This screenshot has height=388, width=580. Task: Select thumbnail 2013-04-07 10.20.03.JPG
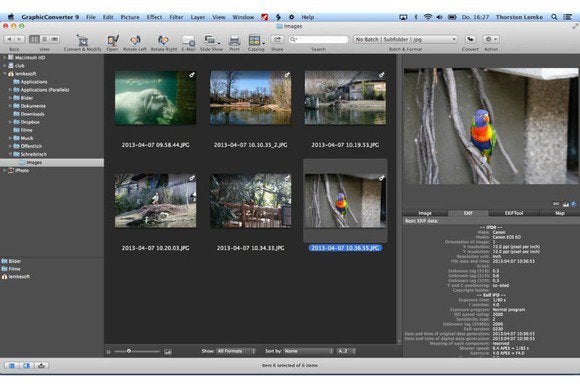click(x=155, y=201)
